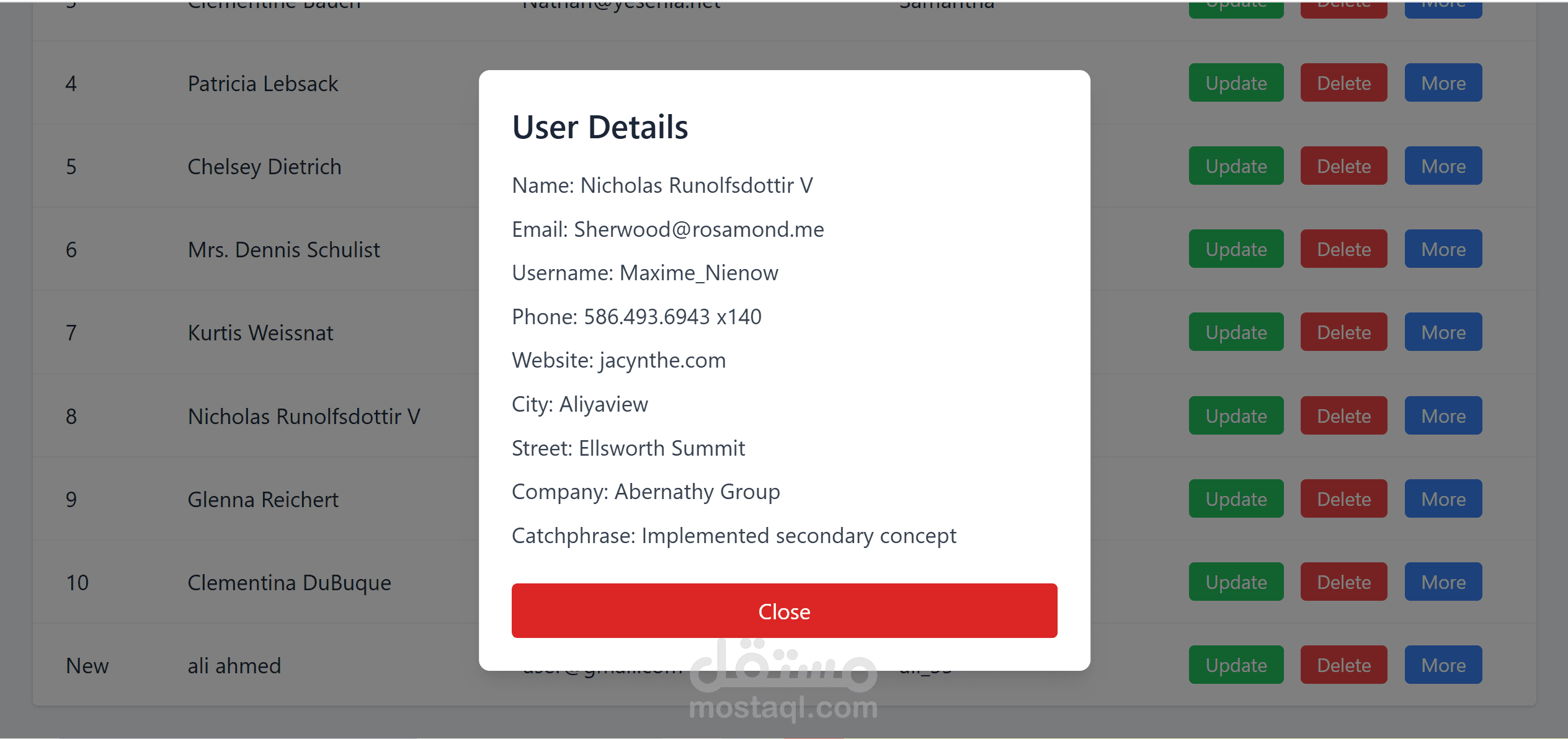1568x739 pixels.
Task: Open More options for Mrs. Dennis Schulist
Action: [1443, 249]
